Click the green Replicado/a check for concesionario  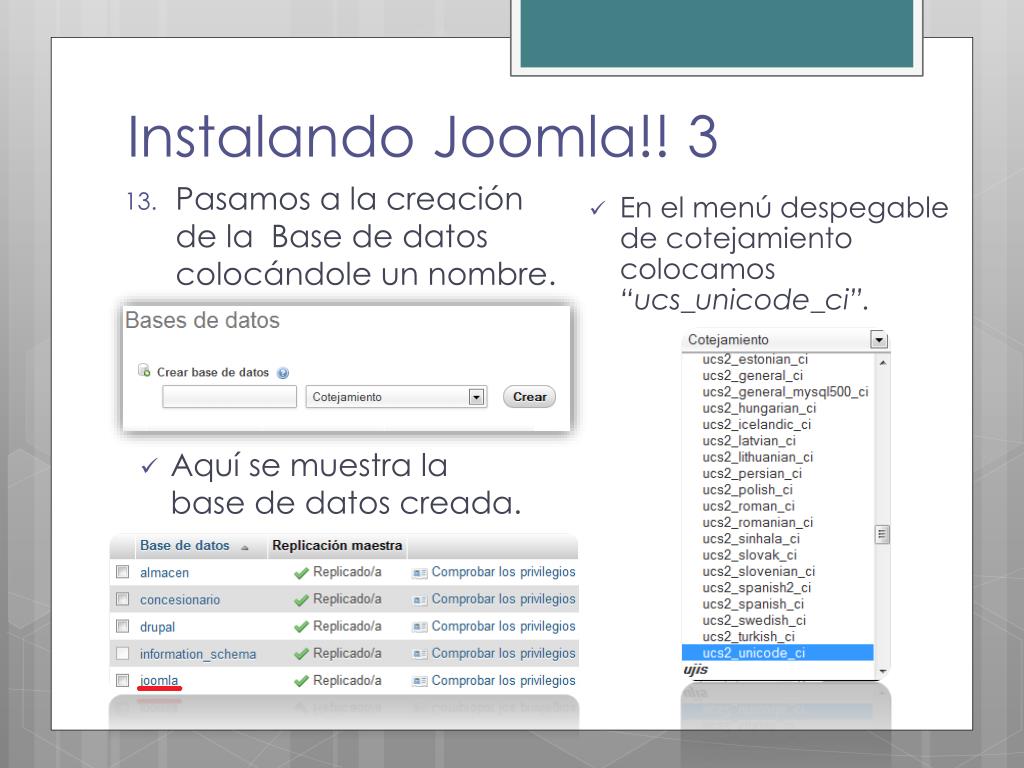click(301, 600)
